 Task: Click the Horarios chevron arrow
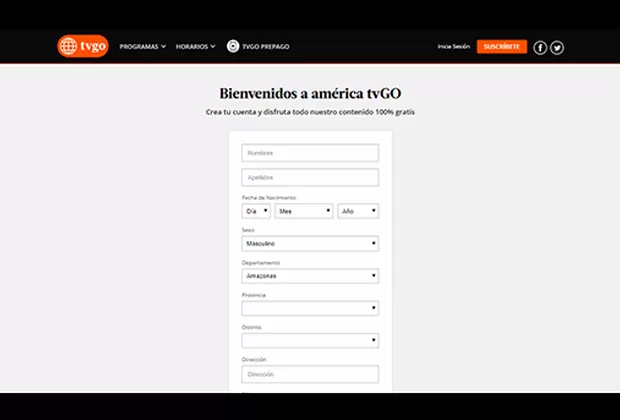point(213,46)
